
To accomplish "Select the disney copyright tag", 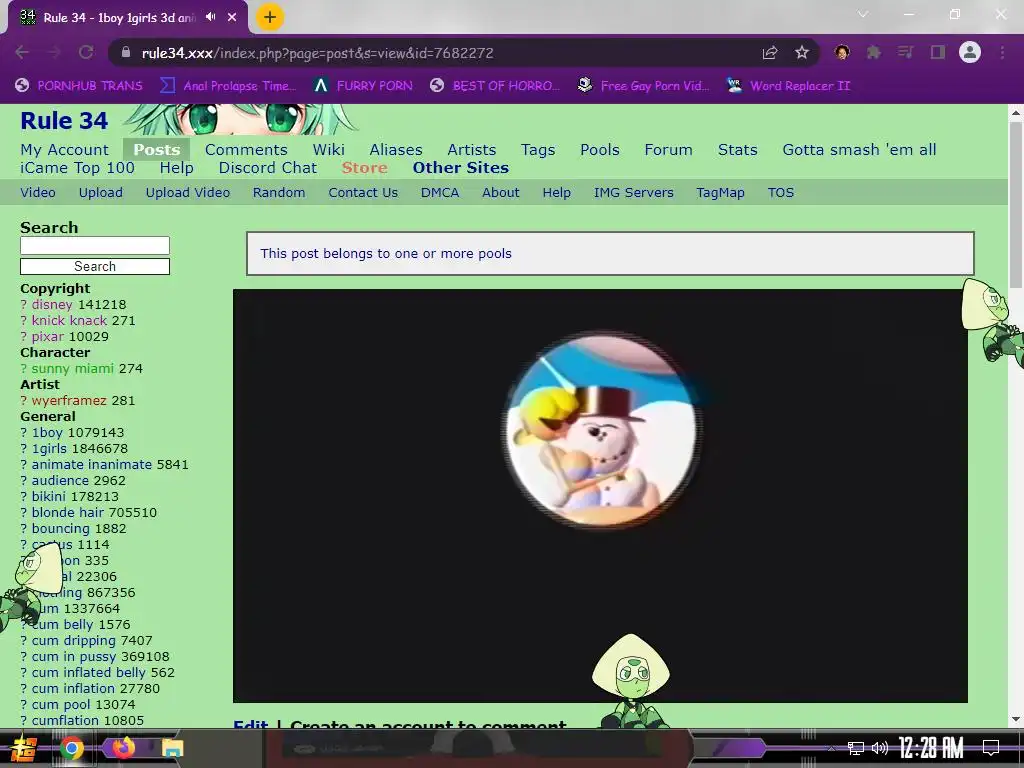I will [52, 304].
